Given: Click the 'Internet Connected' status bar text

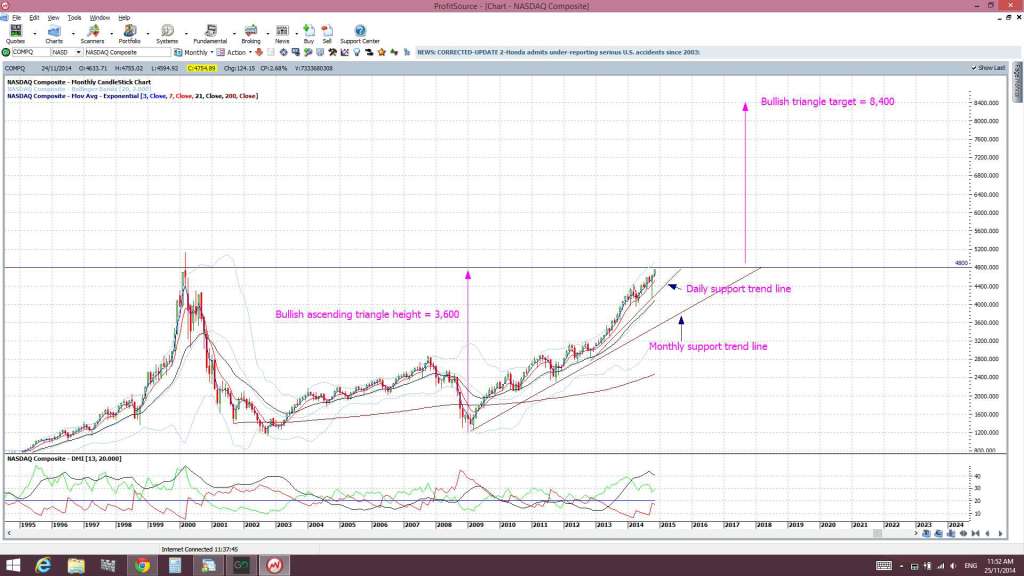Looking at the screenshot, I should (200, 550).
